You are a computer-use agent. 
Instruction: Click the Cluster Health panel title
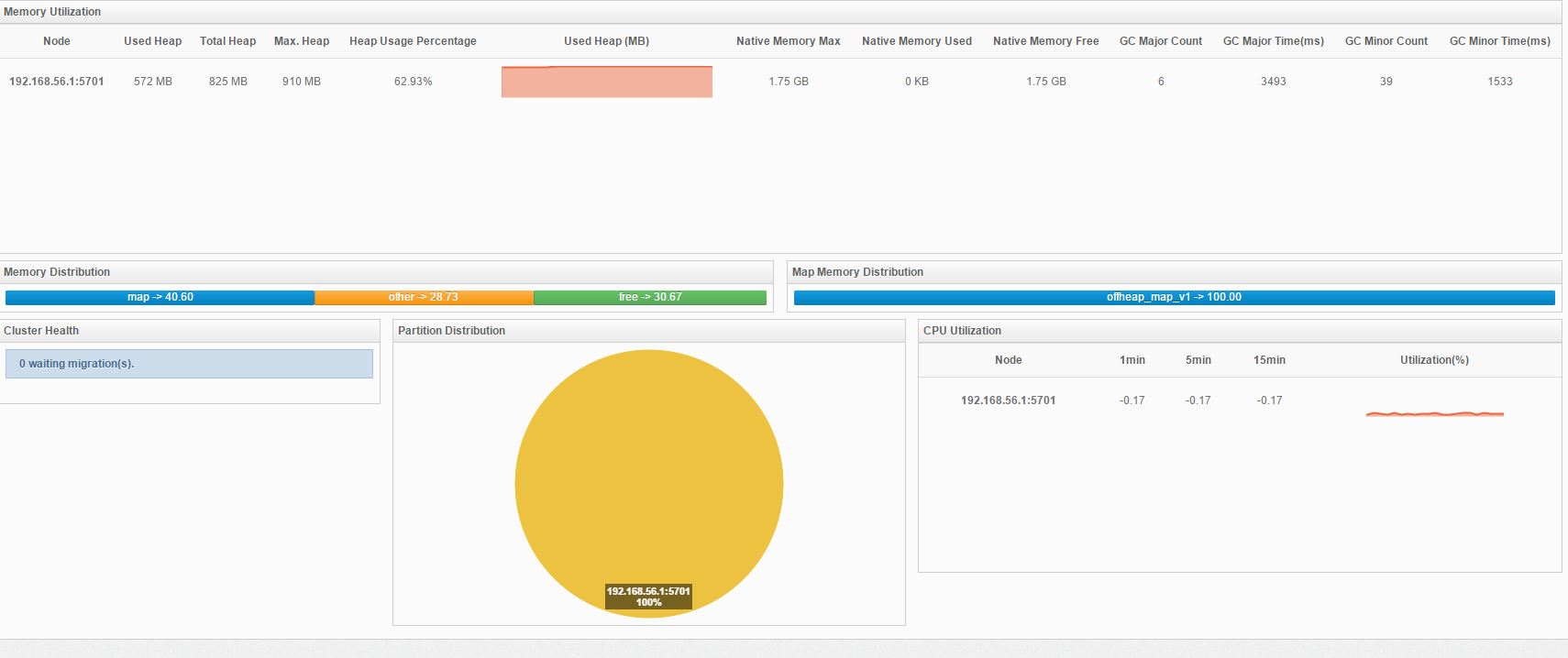pyautogui.click(x=41, y=331)
